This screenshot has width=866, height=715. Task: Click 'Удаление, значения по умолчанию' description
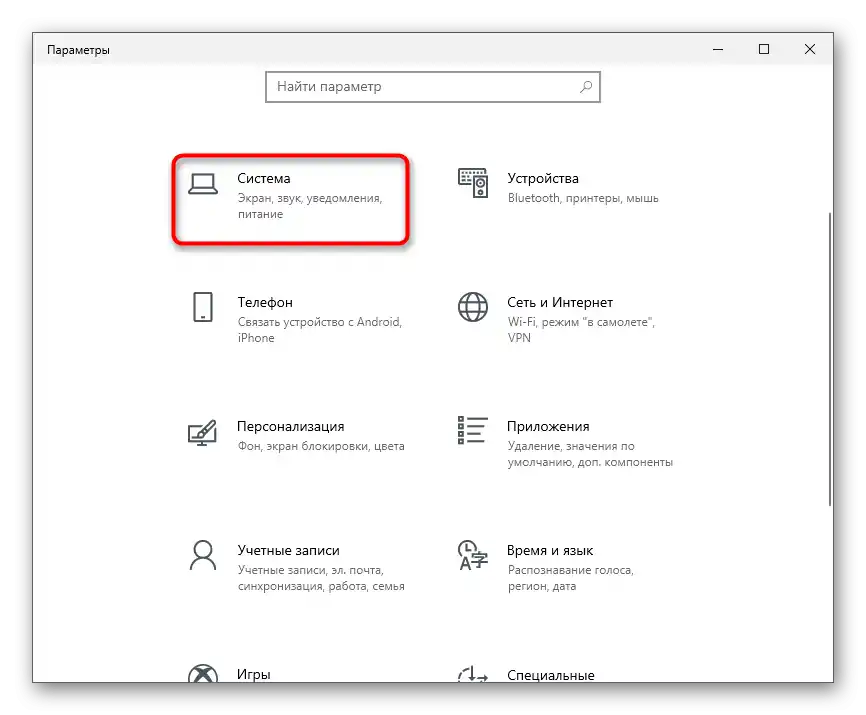click(590, 454)
